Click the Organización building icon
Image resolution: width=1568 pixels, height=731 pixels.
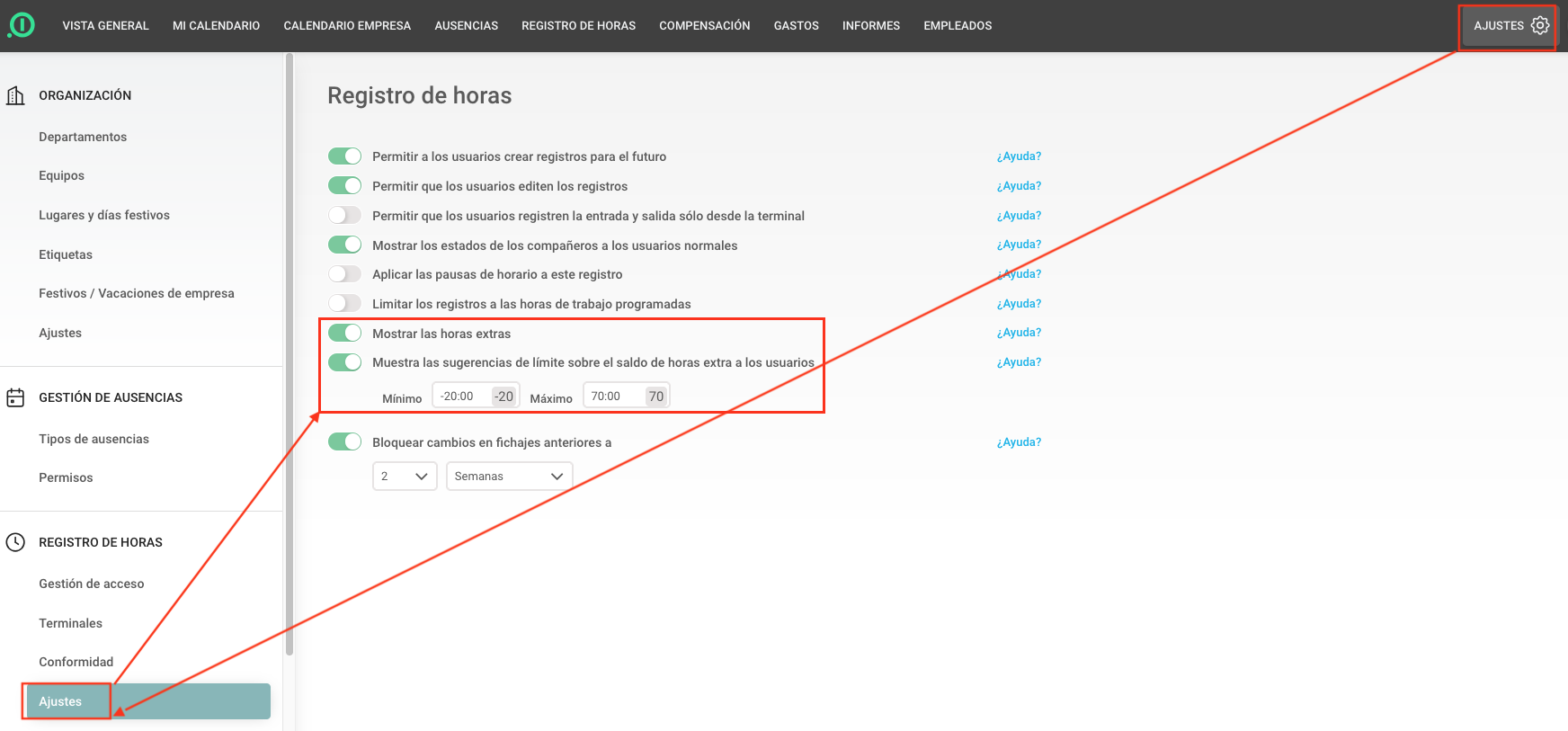pos(15,95)
